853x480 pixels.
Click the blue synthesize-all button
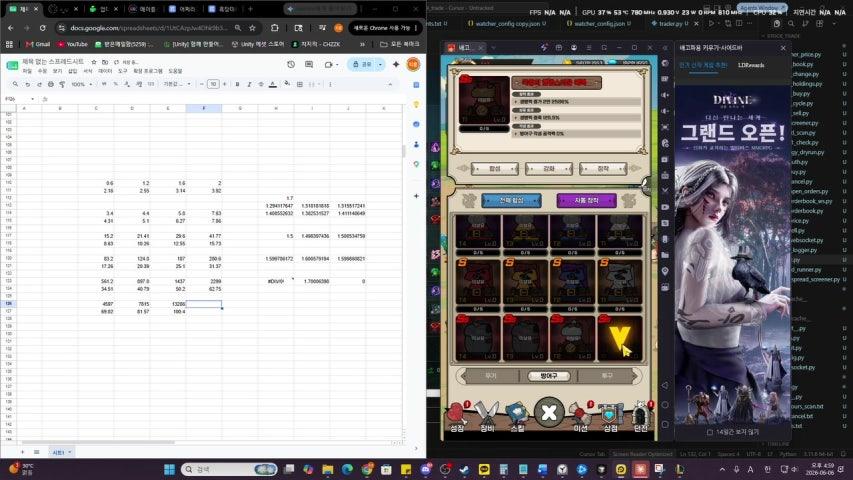coord(511,200)
